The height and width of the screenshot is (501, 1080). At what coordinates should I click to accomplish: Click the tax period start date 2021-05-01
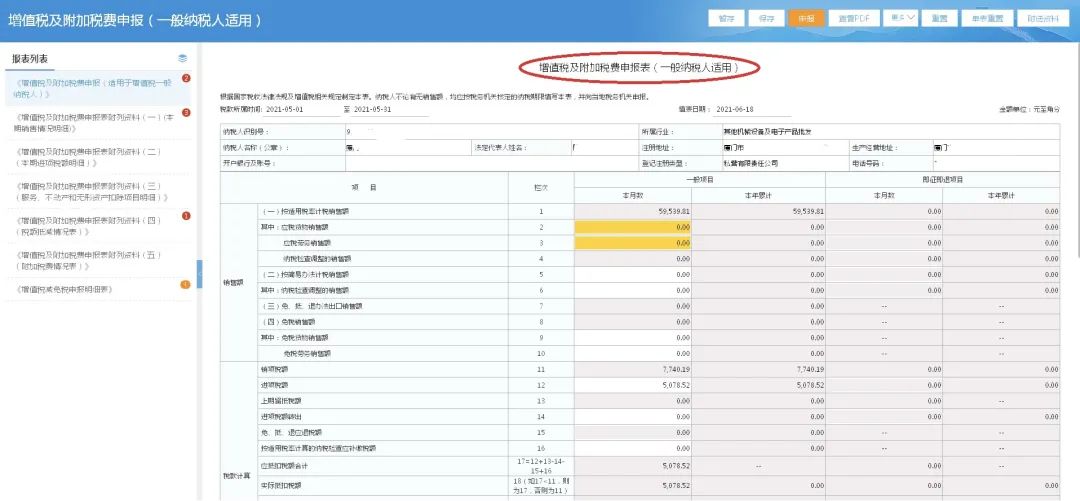click(x=284, y=110)
